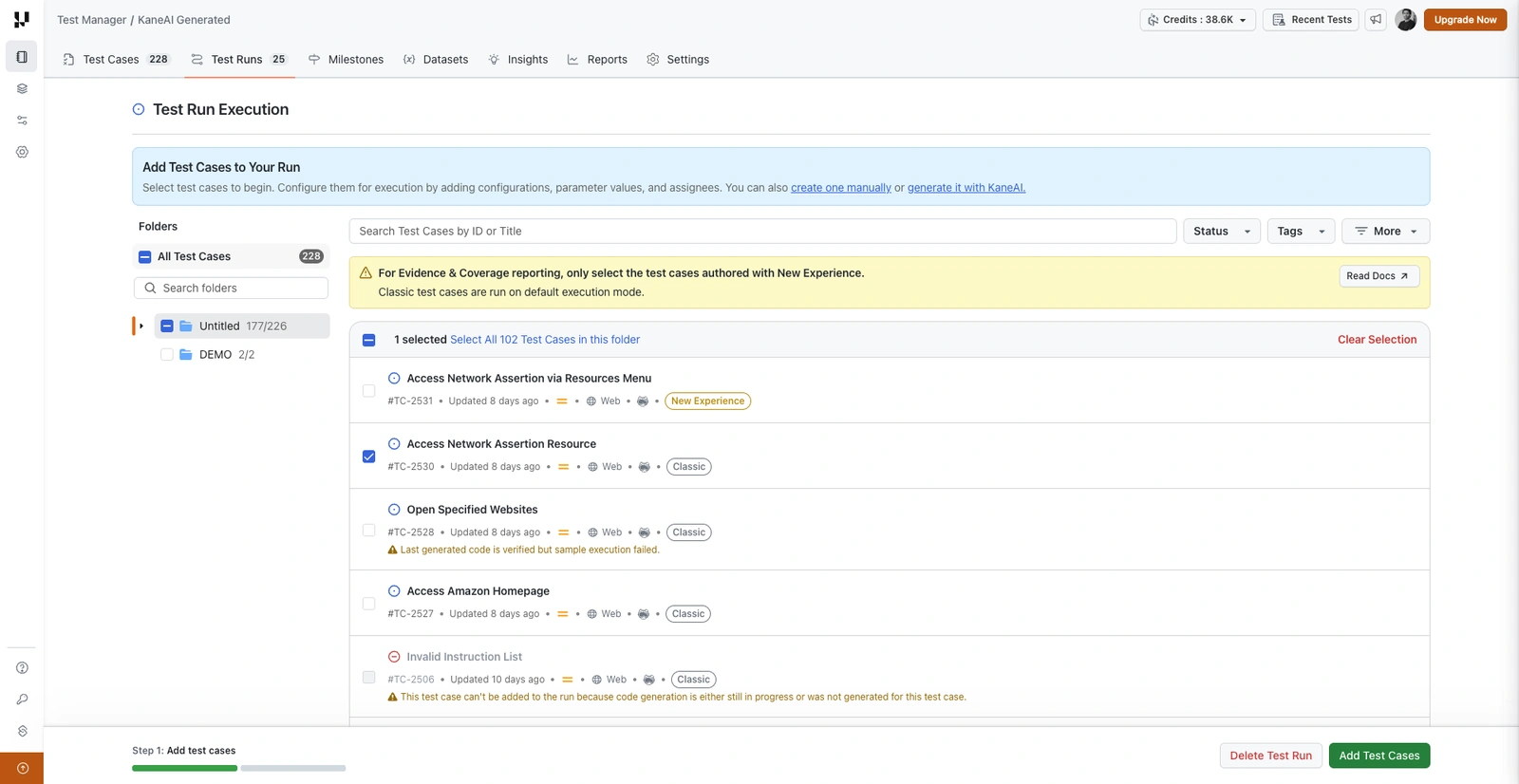
Task: Click Search Test Cases by ID or Title field
Action: [x=762, y=231]
